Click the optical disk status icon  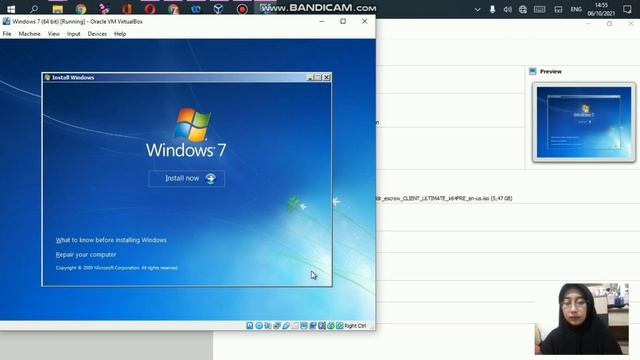click(x=259, y=326)
